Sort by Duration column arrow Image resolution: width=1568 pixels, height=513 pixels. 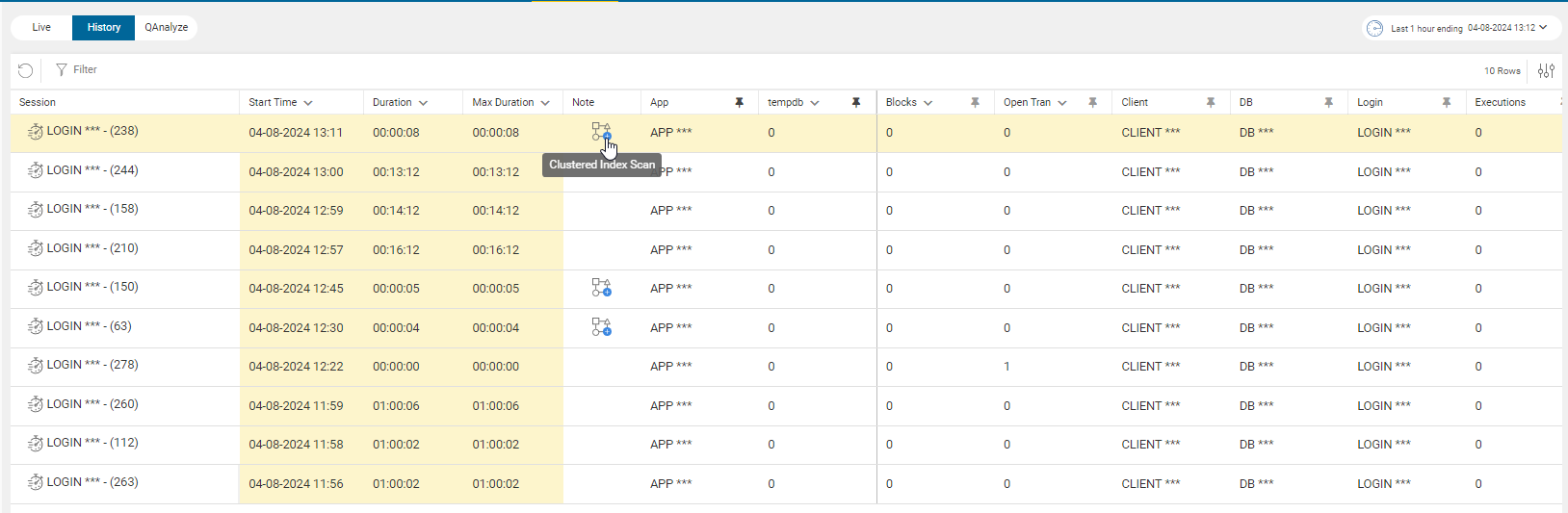[x=423, y=103]
